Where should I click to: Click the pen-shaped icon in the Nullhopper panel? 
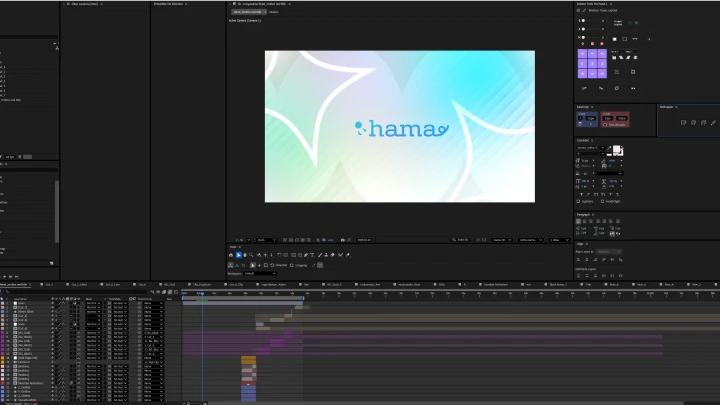click(713, 123)
